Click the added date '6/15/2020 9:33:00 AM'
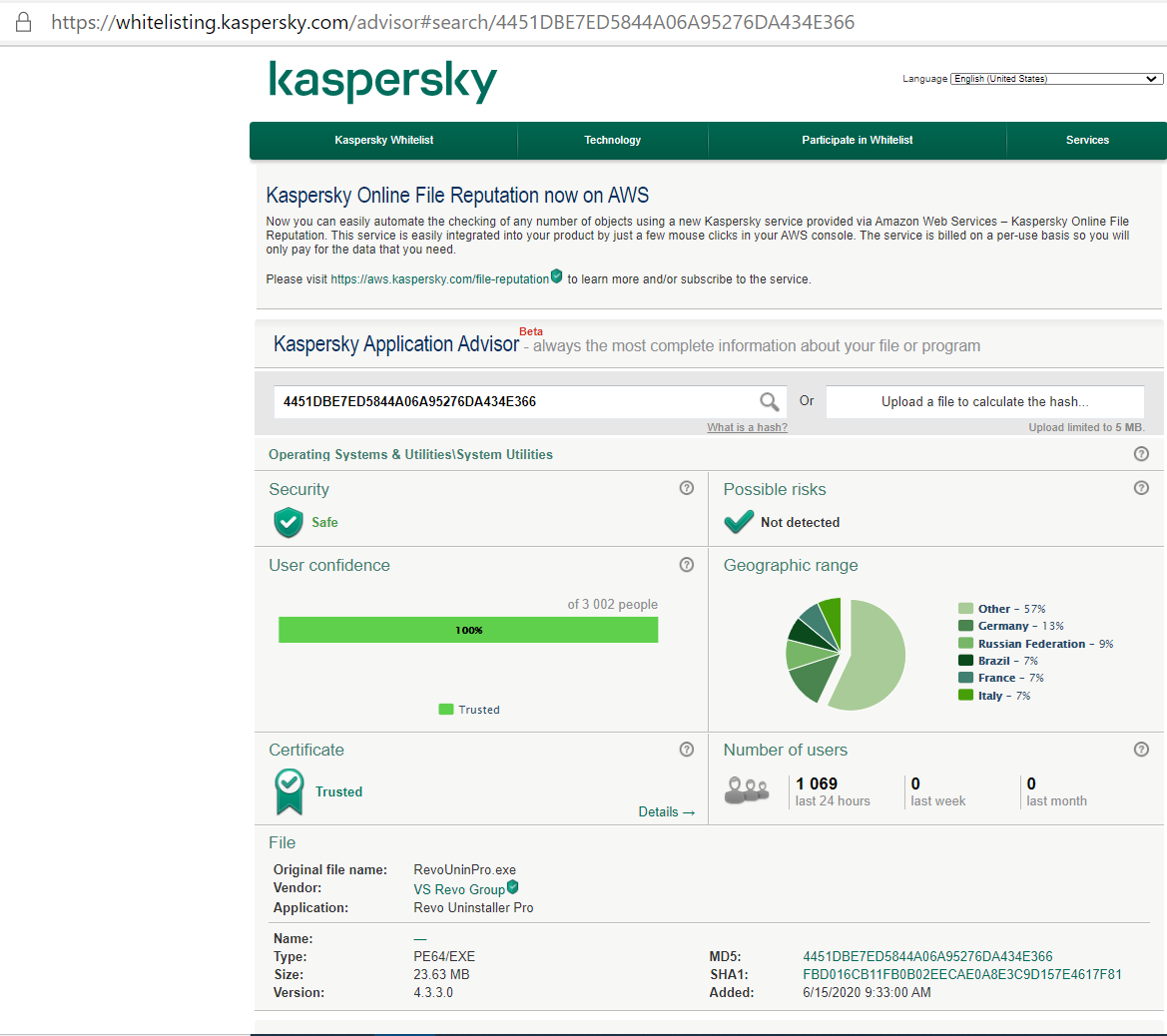 867,992
